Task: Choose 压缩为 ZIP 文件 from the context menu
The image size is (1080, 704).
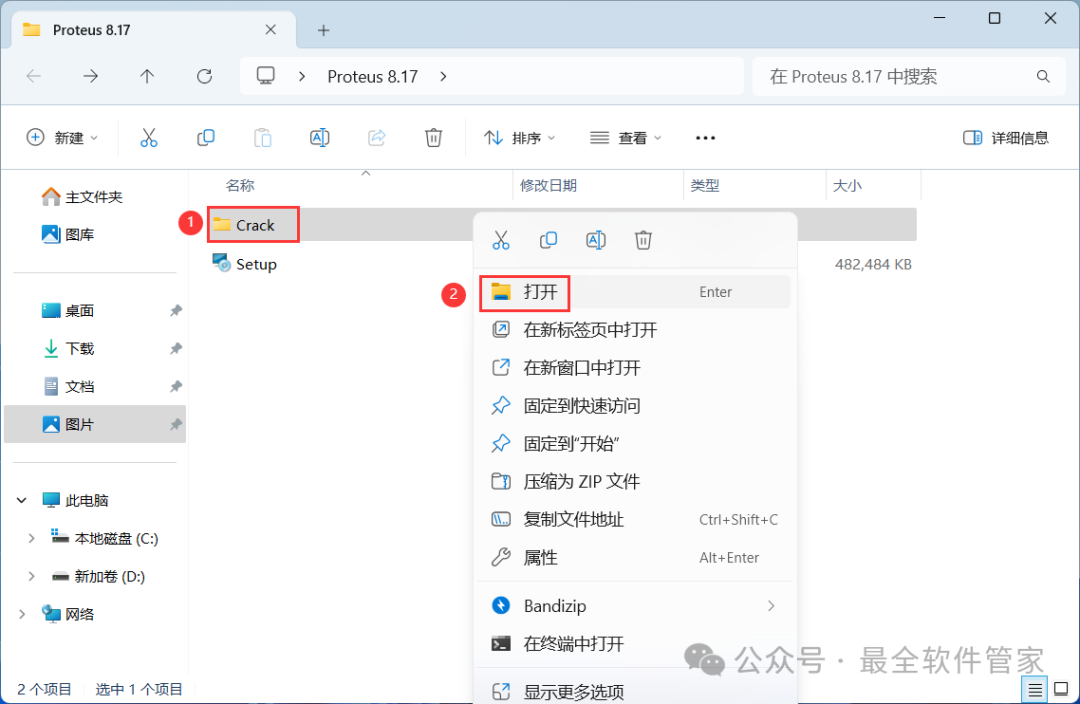Action: [581, 482]
